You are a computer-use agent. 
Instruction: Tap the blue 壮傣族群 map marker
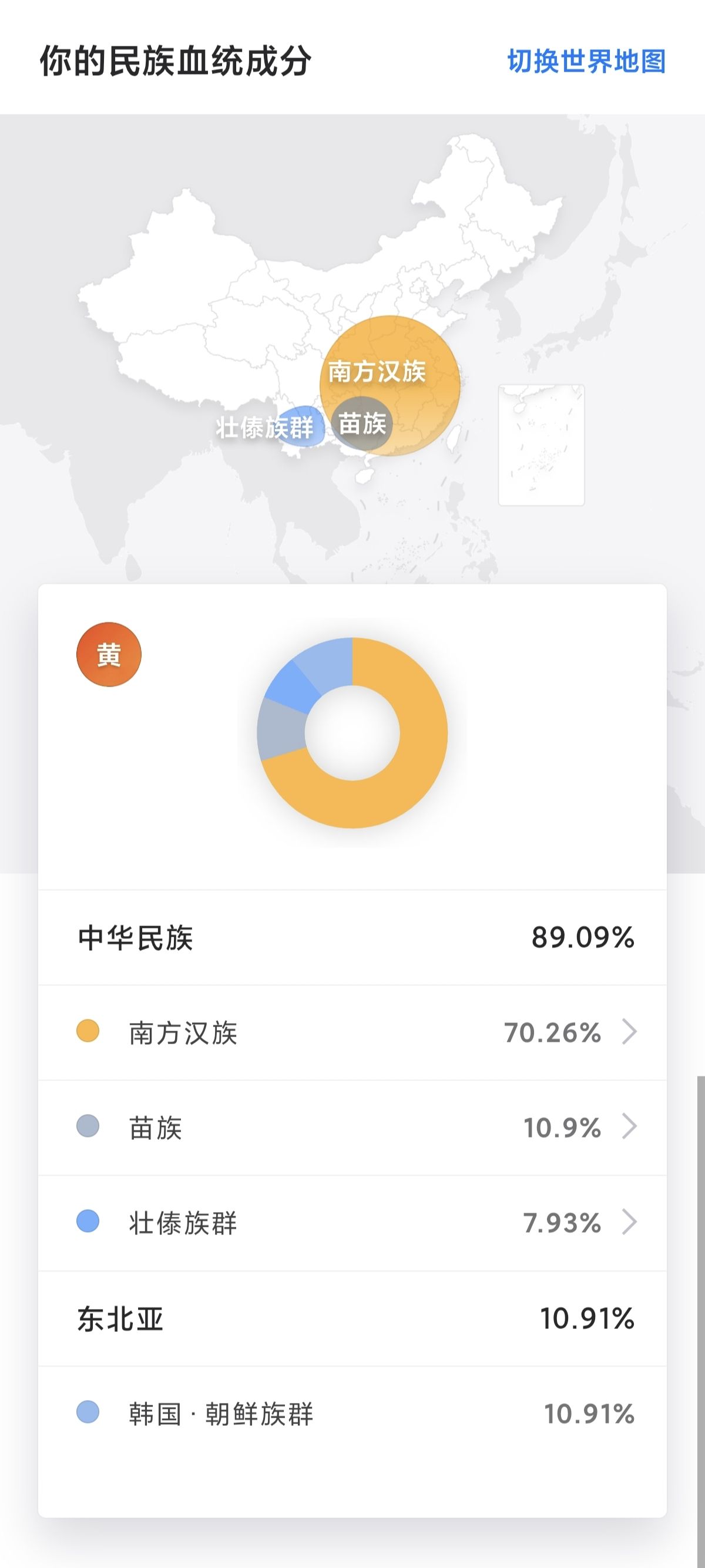pos(300,426)
